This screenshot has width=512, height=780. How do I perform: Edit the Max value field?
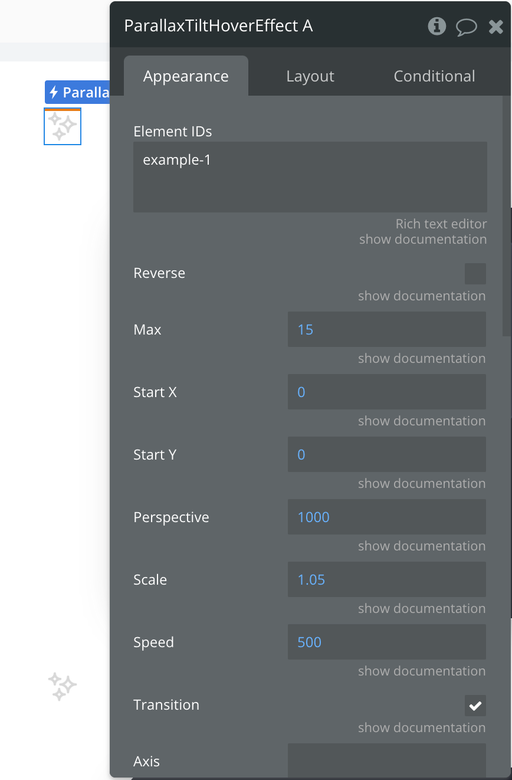point(387,329)
